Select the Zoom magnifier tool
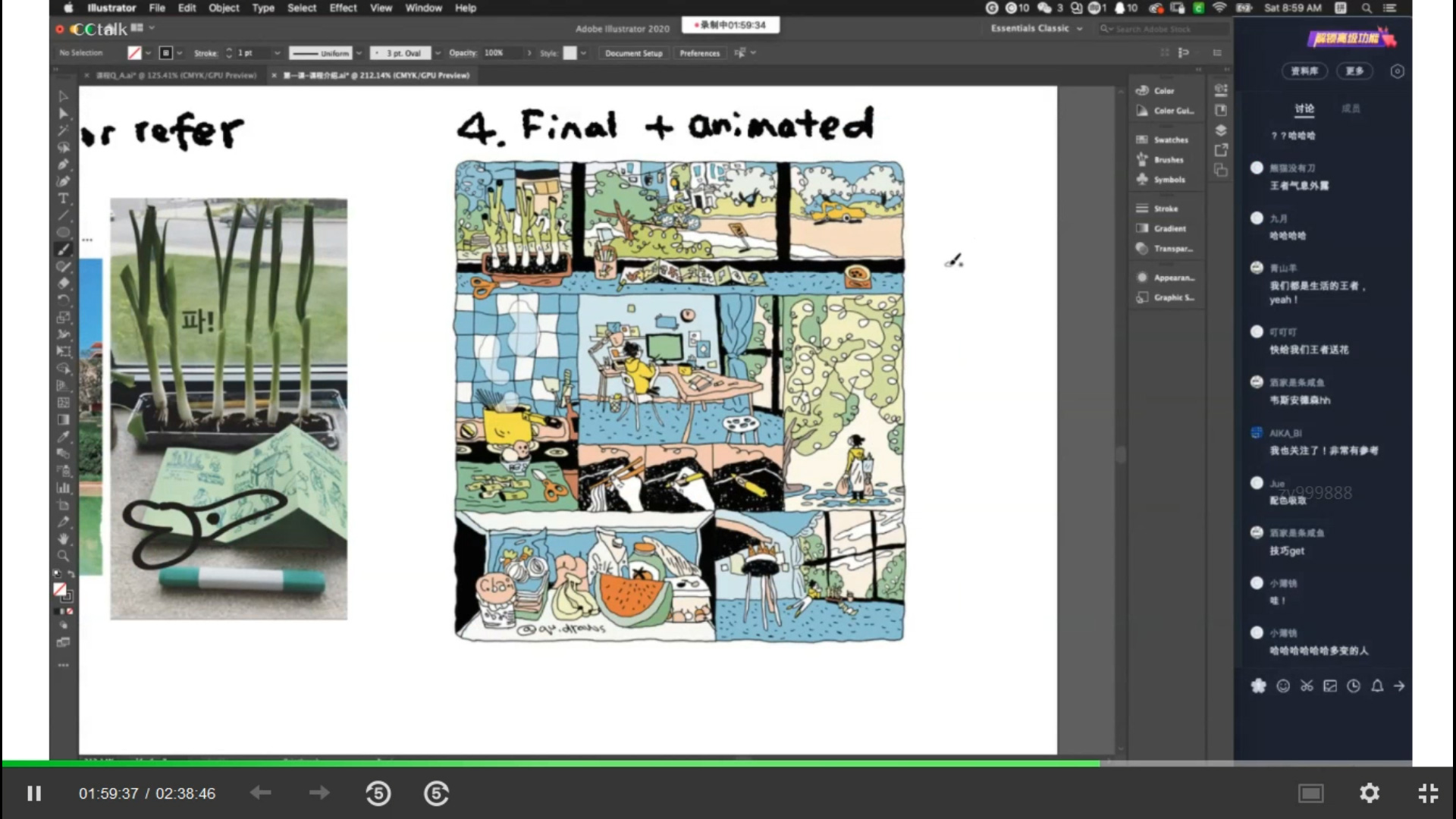Screen dimensions: 1456x819 pos(64,556)
